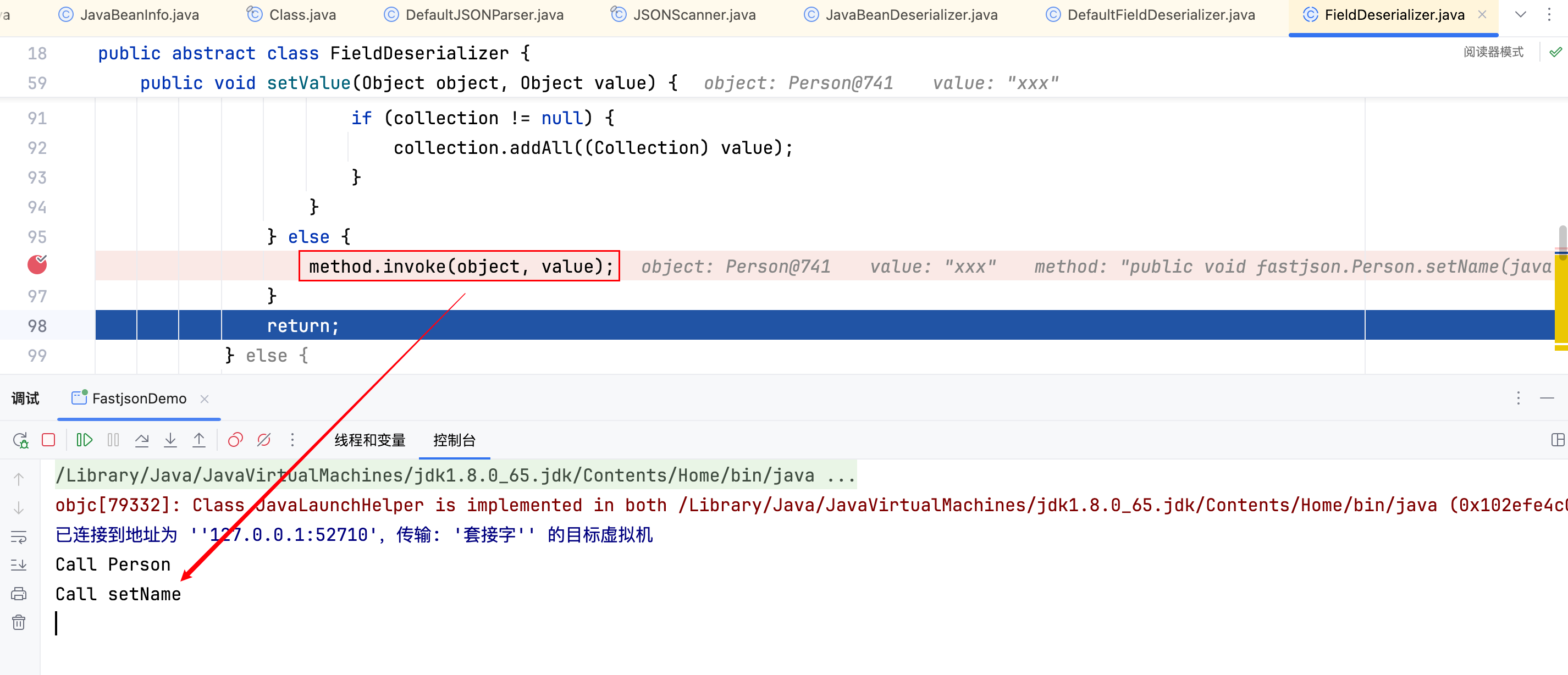1568x675 pixels.
Task: Open more debug toolbar actions
Action: (x=292, y=440)
